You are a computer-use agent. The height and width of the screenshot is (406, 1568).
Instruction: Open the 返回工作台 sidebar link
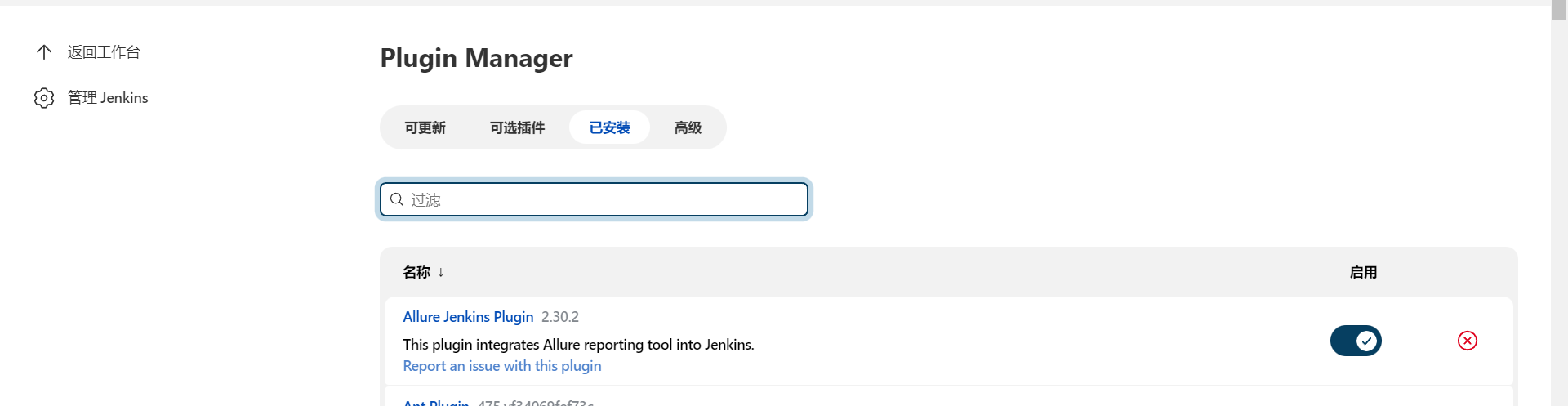pyautogui.click(x=104, y=52)
